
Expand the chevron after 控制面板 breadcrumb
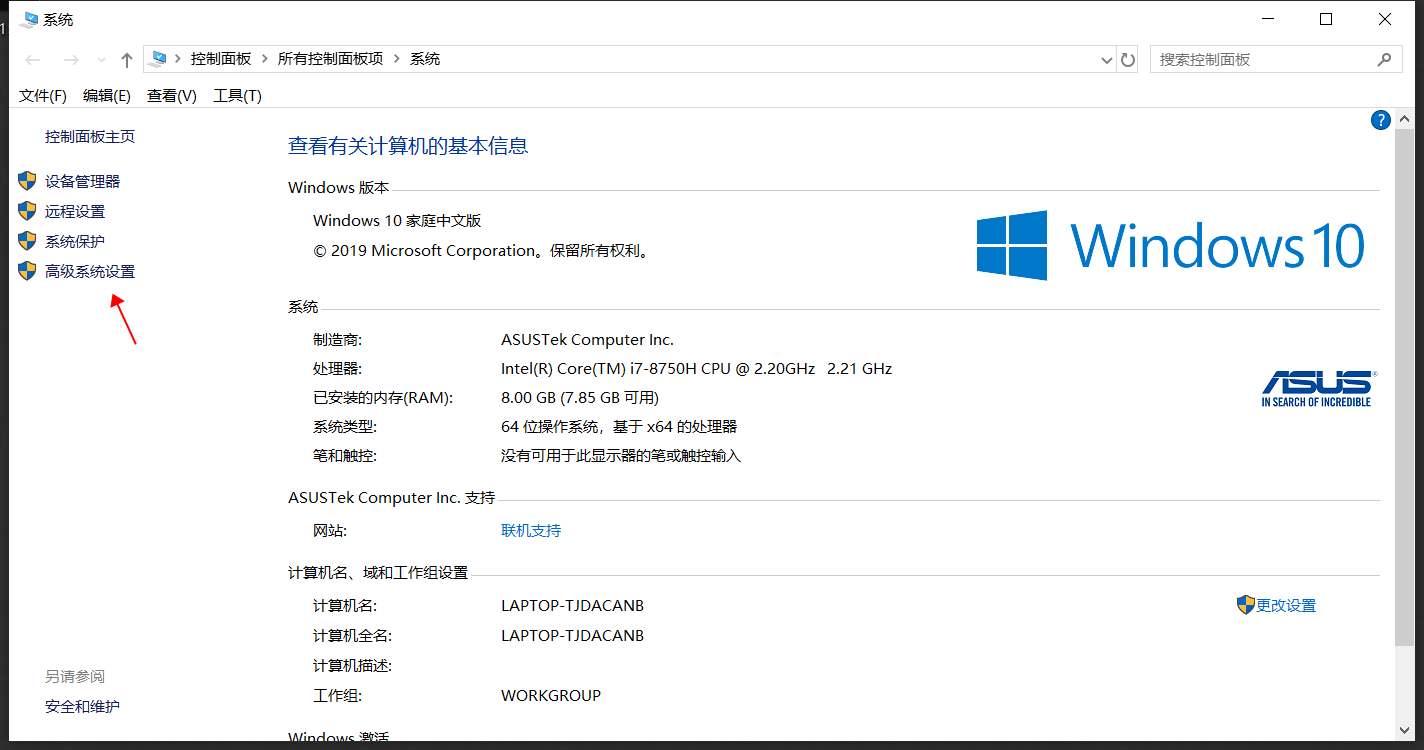point(265,59)
